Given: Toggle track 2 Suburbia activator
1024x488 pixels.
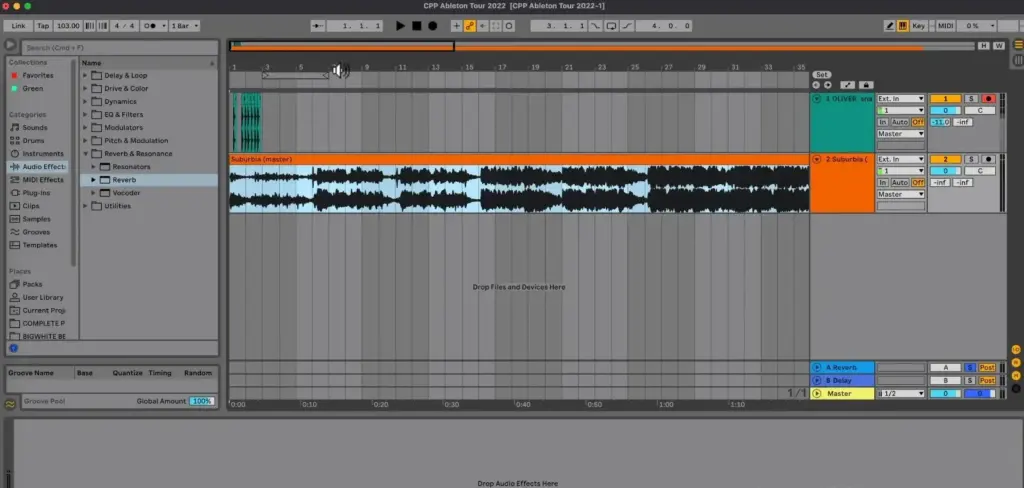Looking at the screenshot, I should pyautogui.click(x=945, y=159).
